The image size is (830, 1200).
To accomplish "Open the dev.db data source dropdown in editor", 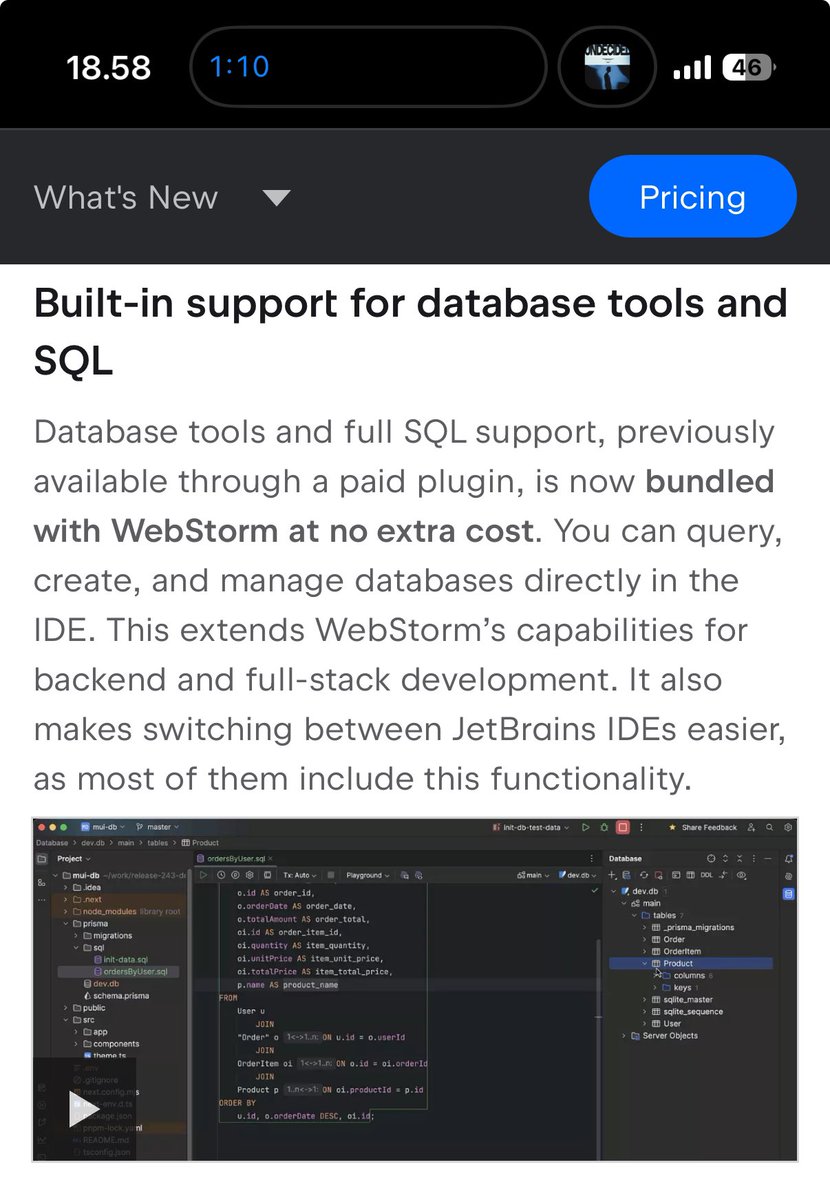I will 576,875.
